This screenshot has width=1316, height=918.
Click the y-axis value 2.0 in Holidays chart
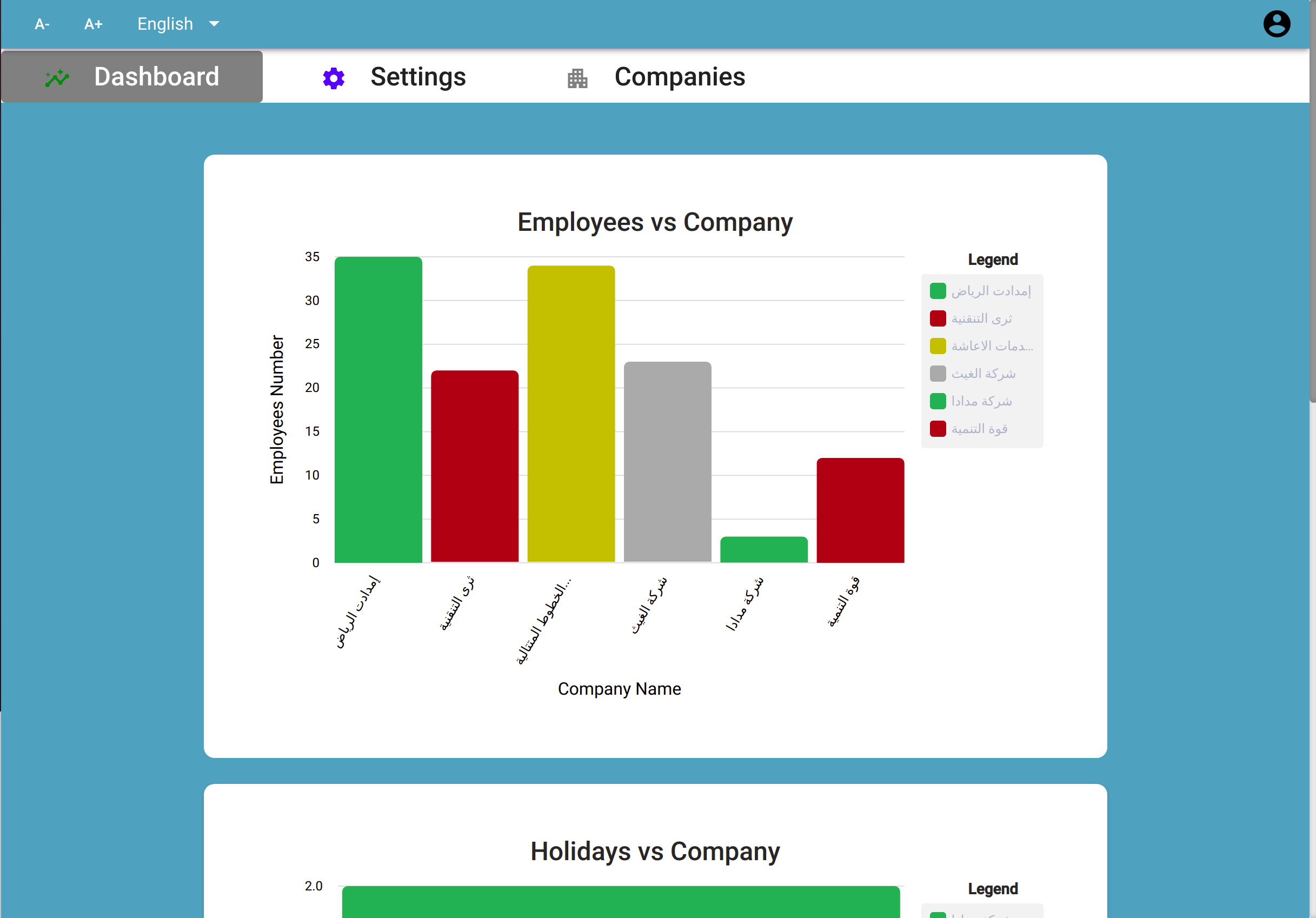click(x=314, y=886)
